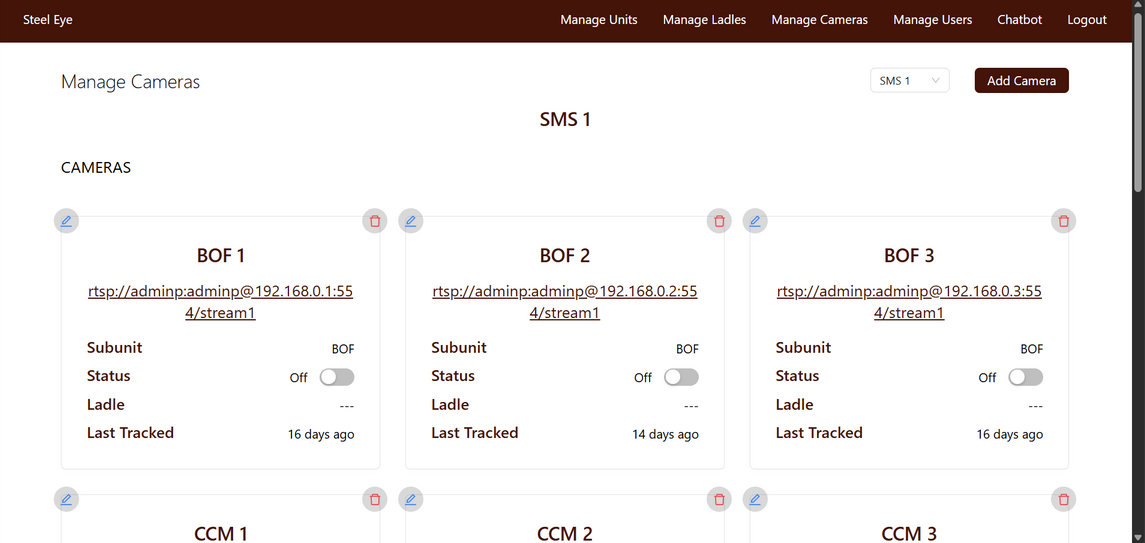
Task: Open edit pencil for CCM 1
Action: (x=66, y=500)
